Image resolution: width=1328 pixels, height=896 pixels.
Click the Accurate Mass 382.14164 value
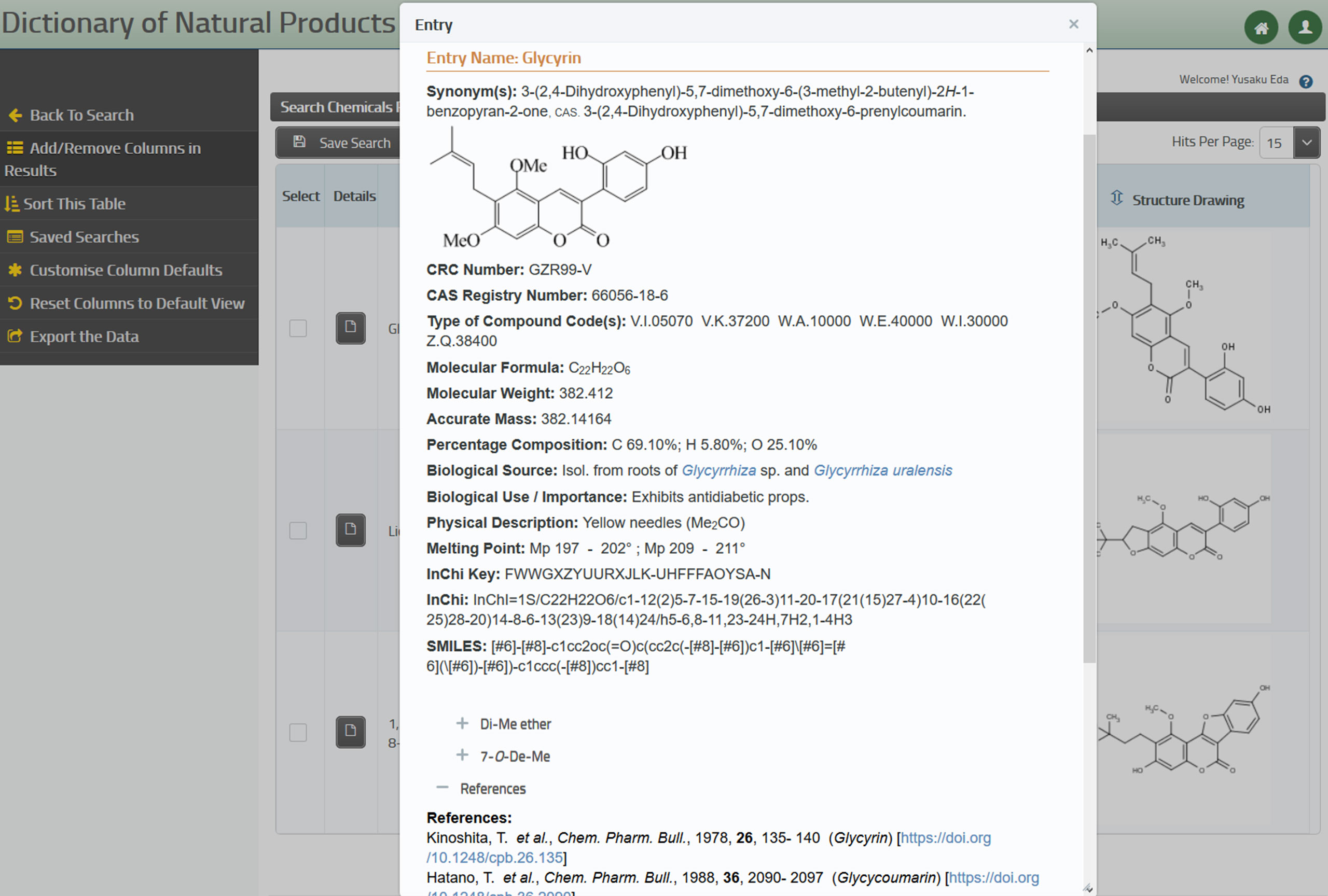click(x=576, y=419)
